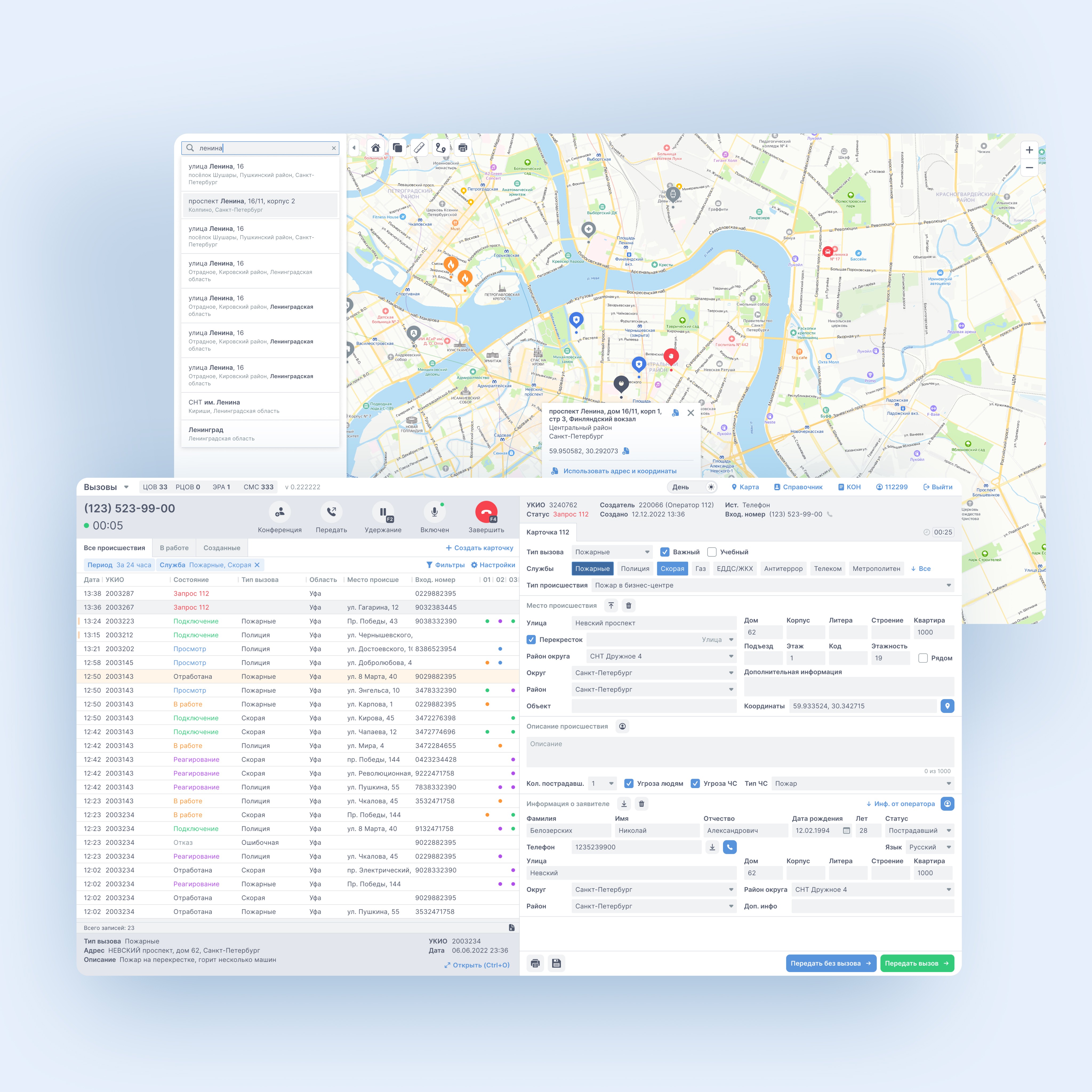Click the Передать вызов green button

click(x=917, y=963)
